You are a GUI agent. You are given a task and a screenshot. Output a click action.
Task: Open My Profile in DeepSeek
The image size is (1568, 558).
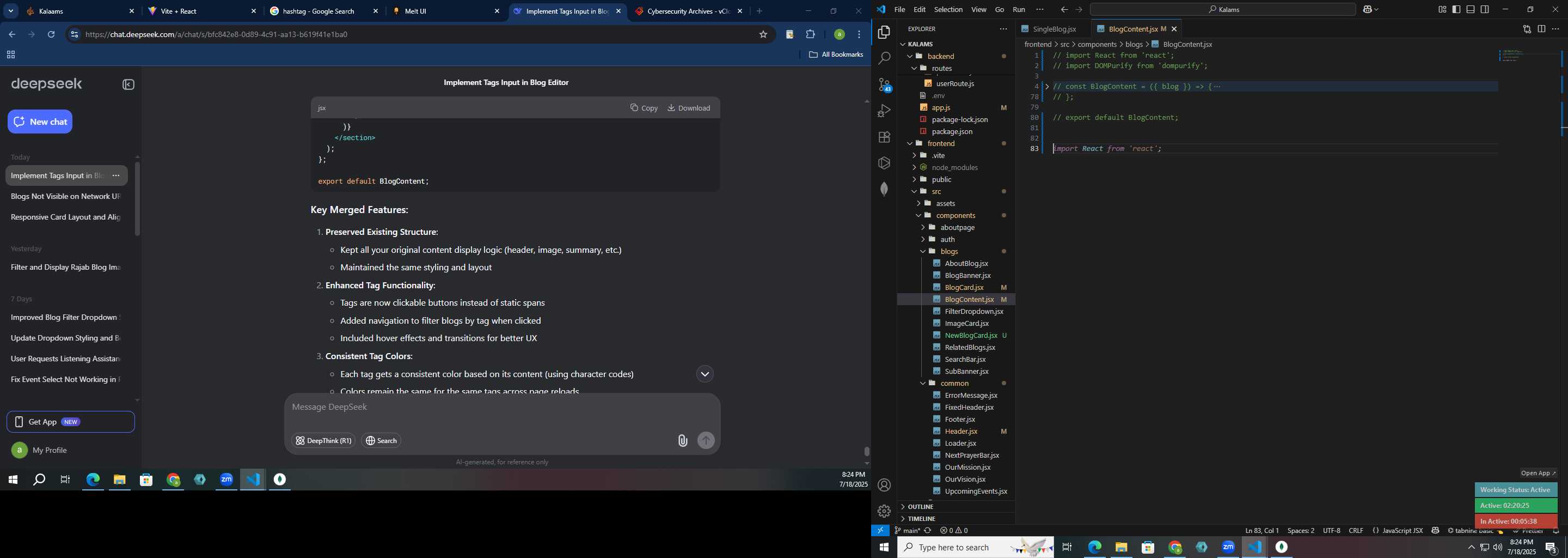40,451
